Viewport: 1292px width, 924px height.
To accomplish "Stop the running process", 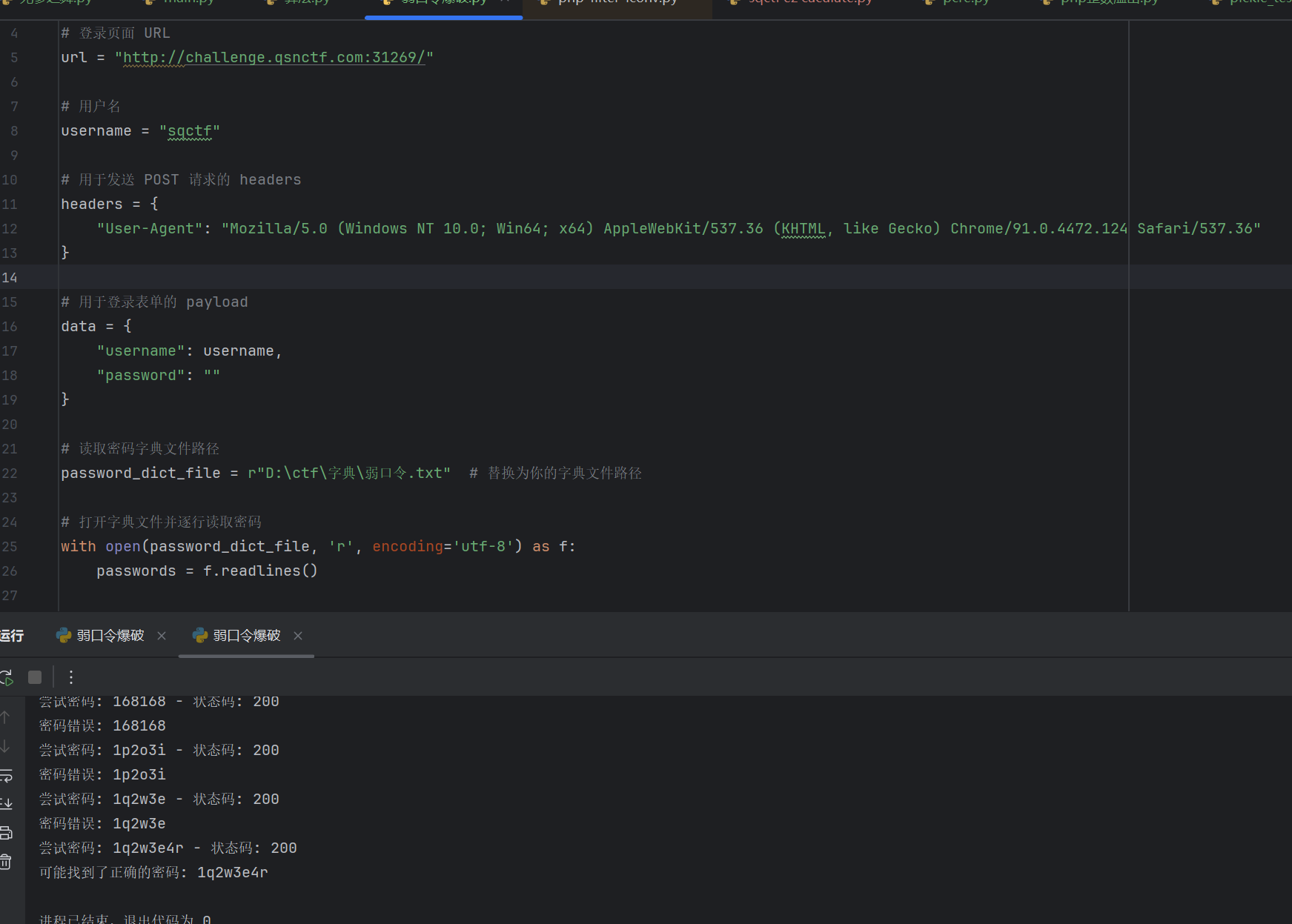I will pos(35,677).
